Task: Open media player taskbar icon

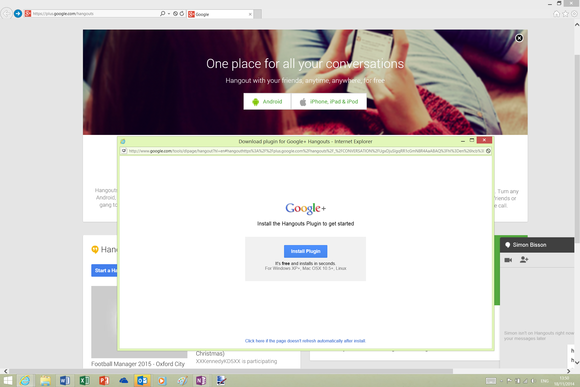Action: pos(162,380)
